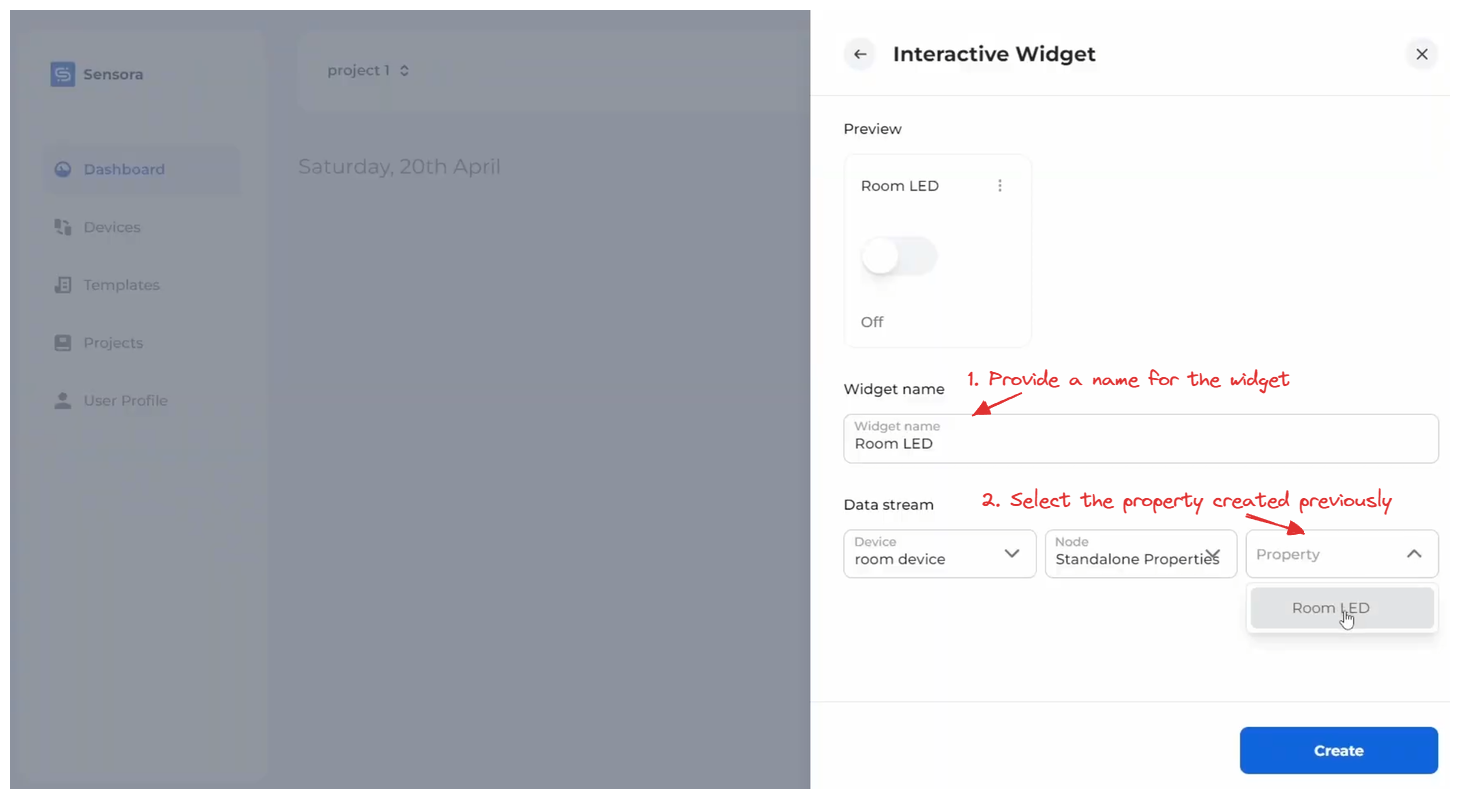Select the Projects sidebar icon
The height and width of the screenshot is (799, 1459).
tap(62, 342)
